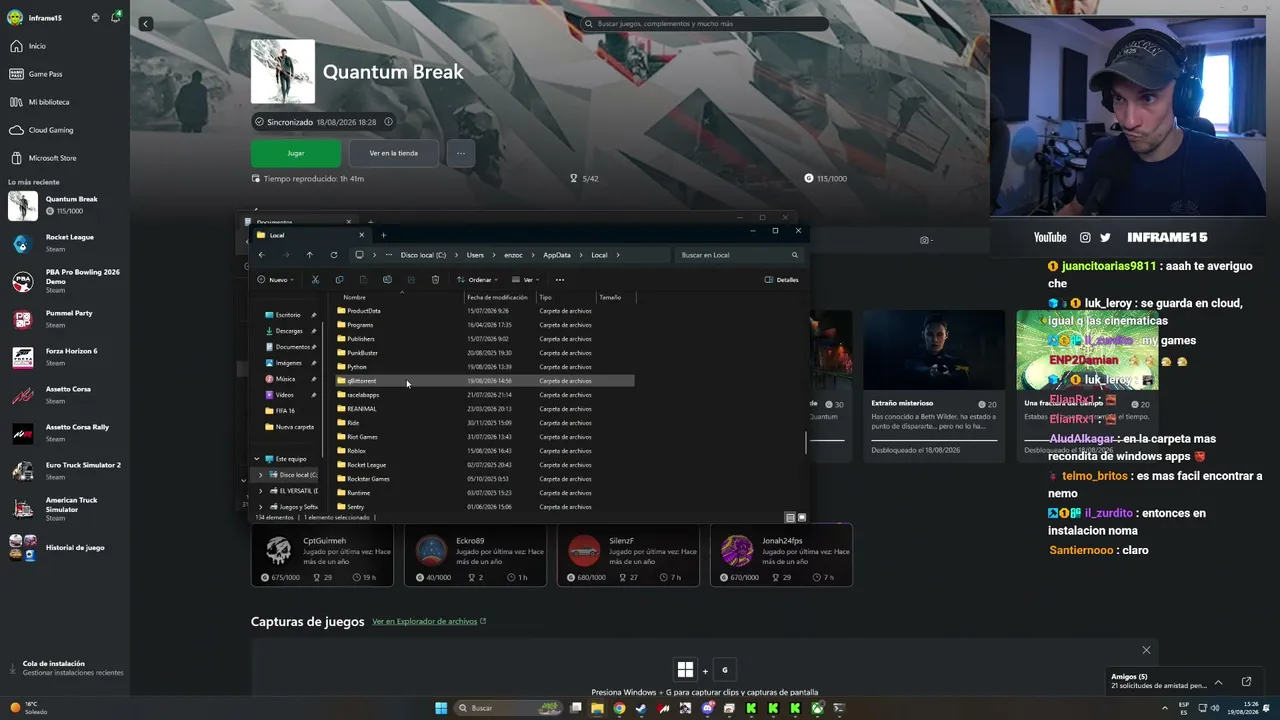The width and height of the screenshot is (1280, 720).
Task: Click the Xbox back arrow button
Action: (x=146, y=24)
